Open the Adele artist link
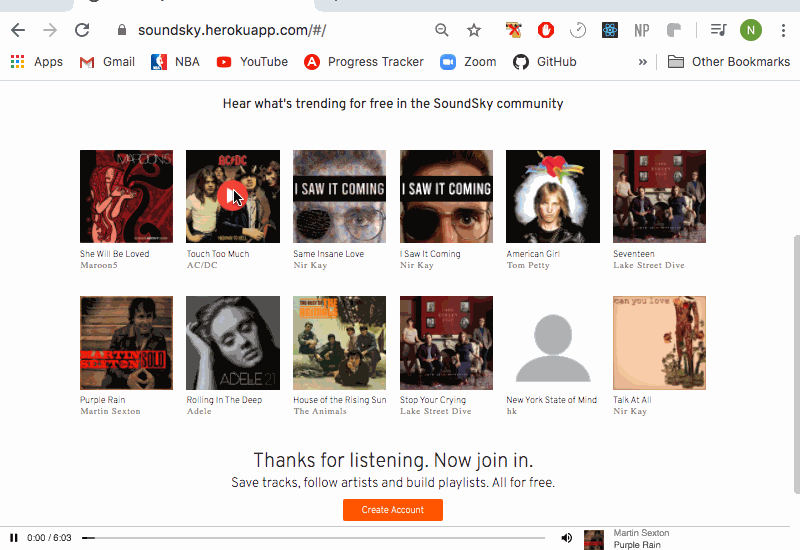Image resolution: width=800 pixels, height=550 pixels. pos(199,411)
